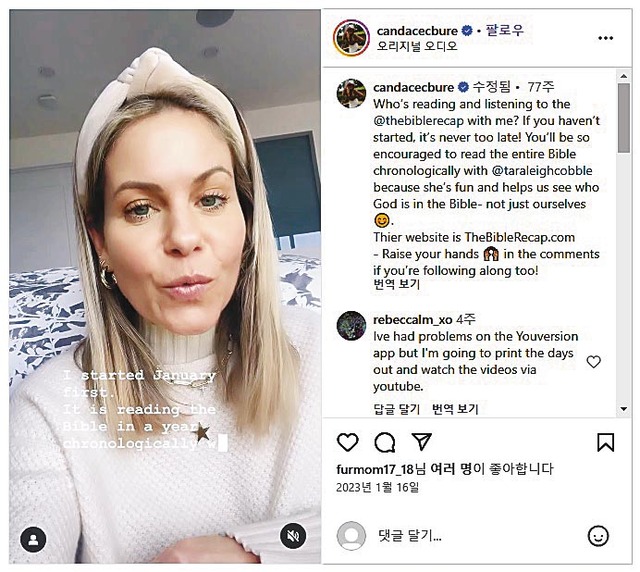Save the post with the bookmark icon
This screenshot has width=640, height=572.
point(605,442)
